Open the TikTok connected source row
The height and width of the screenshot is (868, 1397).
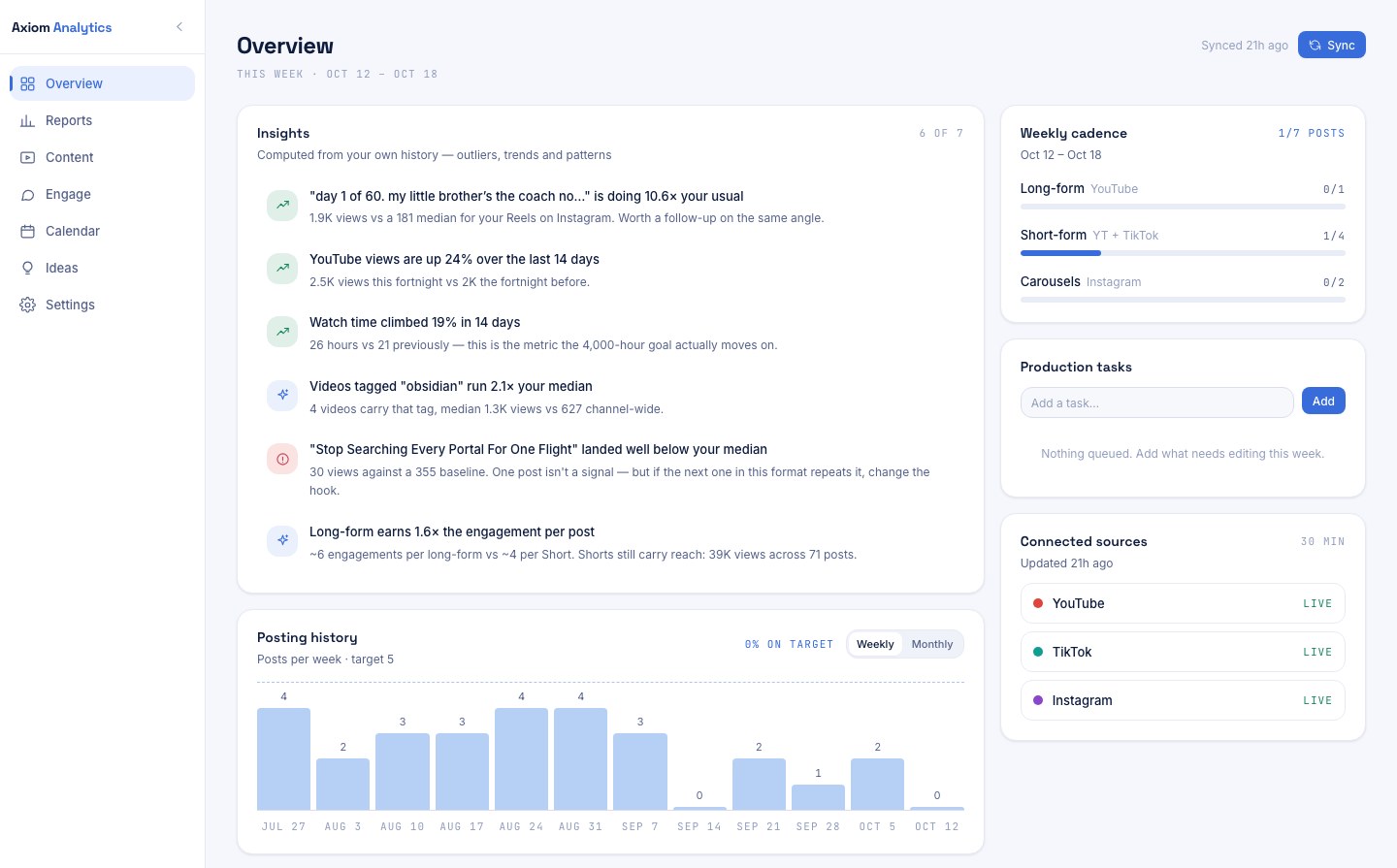pos(1183,652)
